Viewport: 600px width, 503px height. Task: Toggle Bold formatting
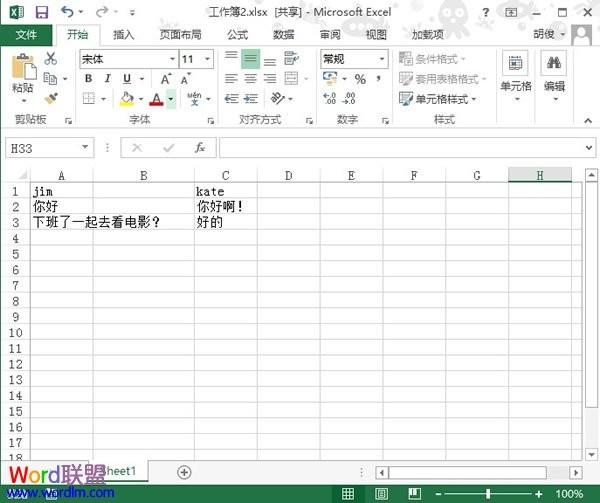[x=89, y=79]
